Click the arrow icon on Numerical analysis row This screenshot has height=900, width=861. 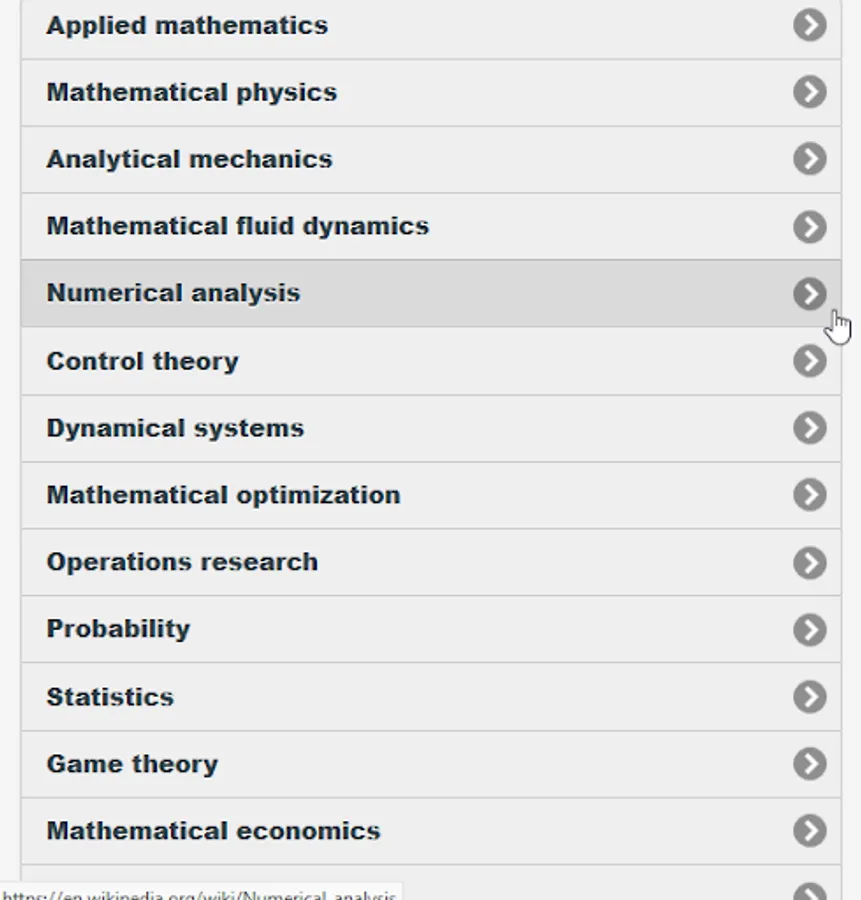pos(810,293)
